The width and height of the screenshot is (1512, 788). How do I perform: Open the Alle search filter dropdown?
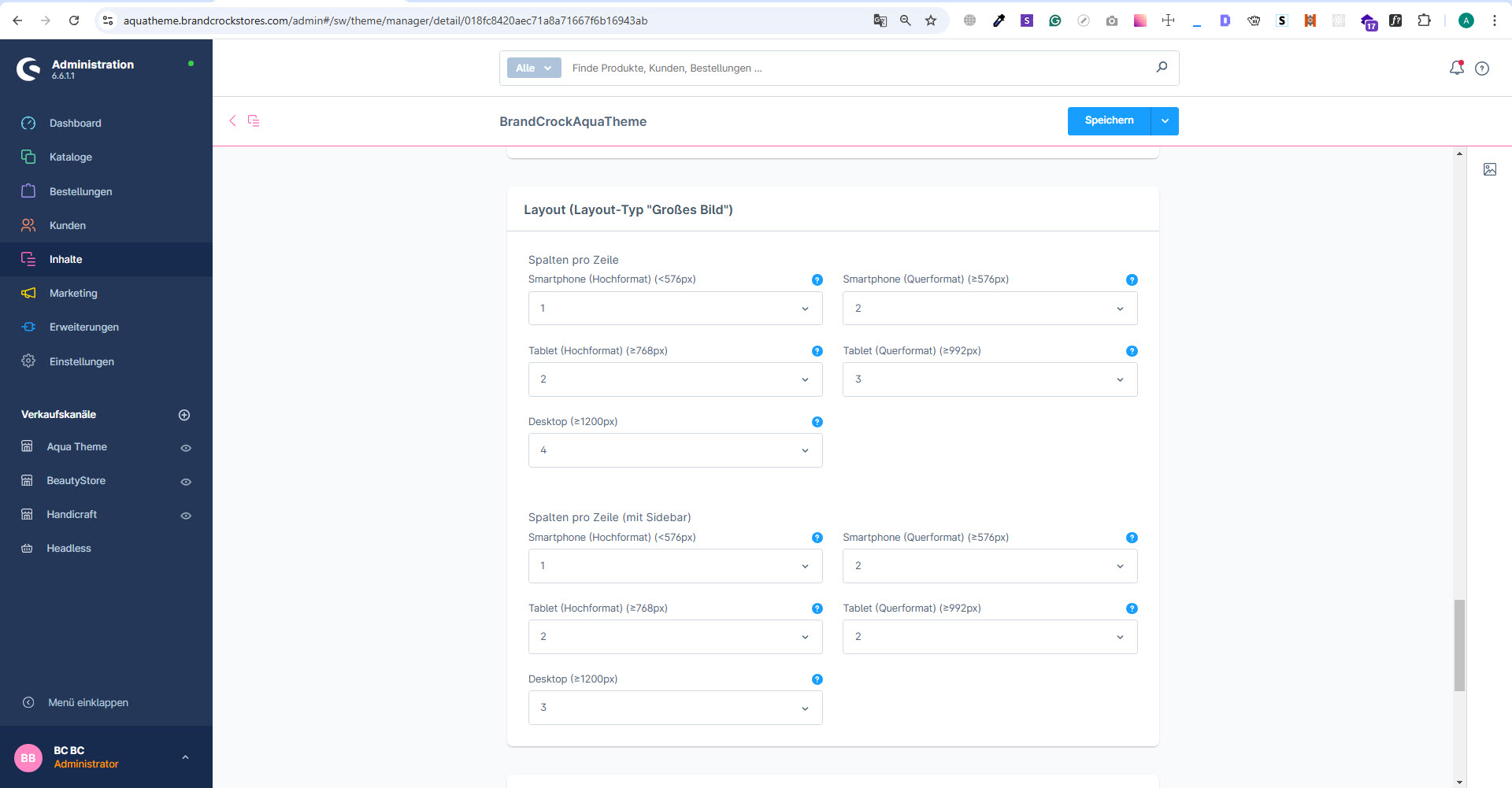533,68
